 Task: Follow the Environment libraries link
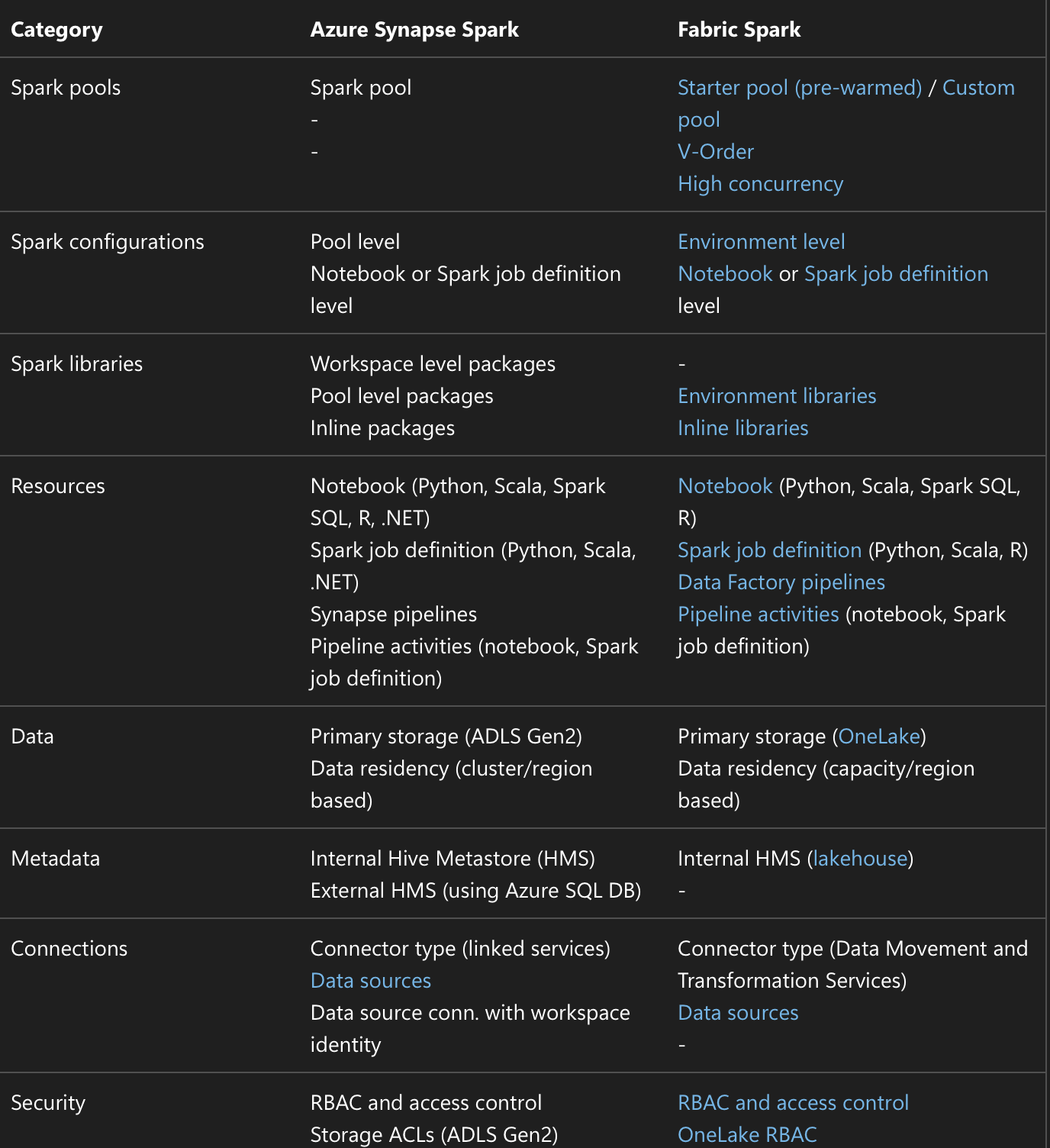[777, 395]
